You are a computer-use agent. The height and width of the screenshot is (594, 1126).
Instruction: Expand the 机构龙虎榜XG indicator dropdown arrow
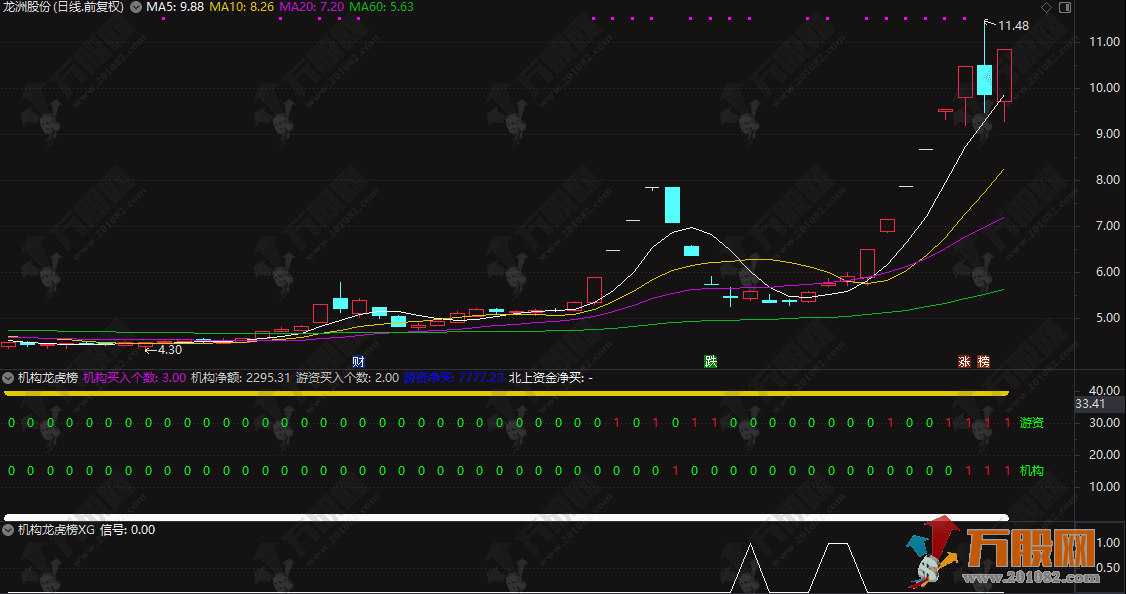8,530
